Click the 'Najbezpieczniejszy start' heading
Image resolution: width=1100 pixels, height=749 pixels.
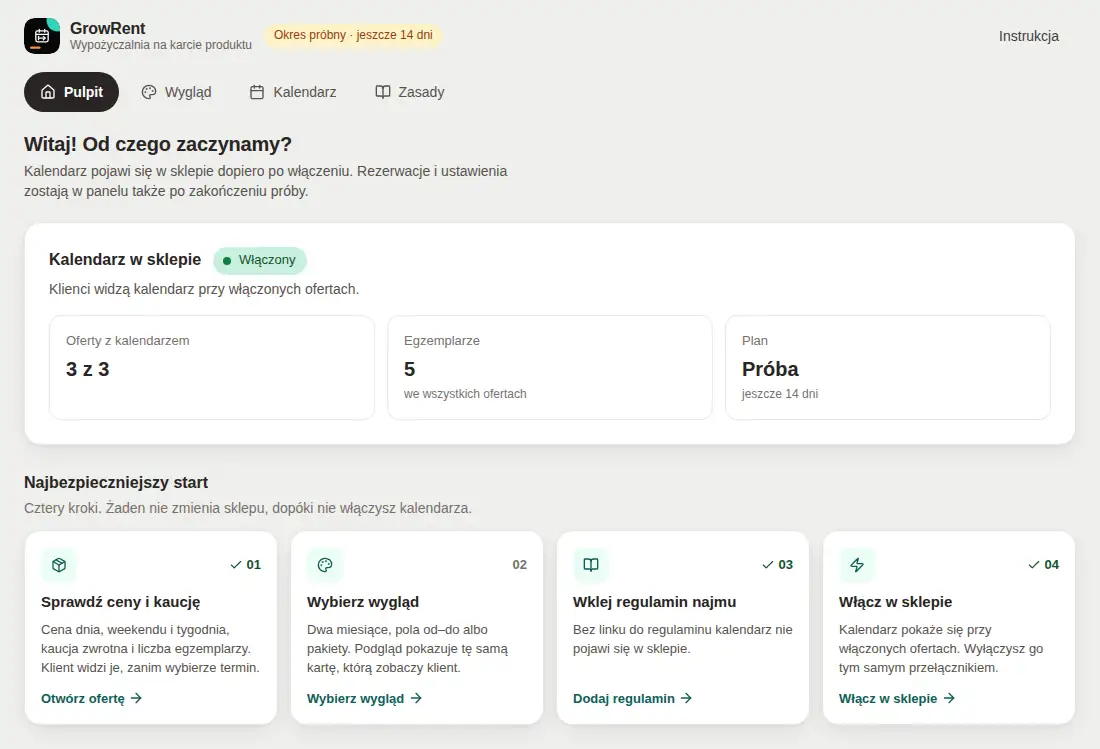(116, 483)
